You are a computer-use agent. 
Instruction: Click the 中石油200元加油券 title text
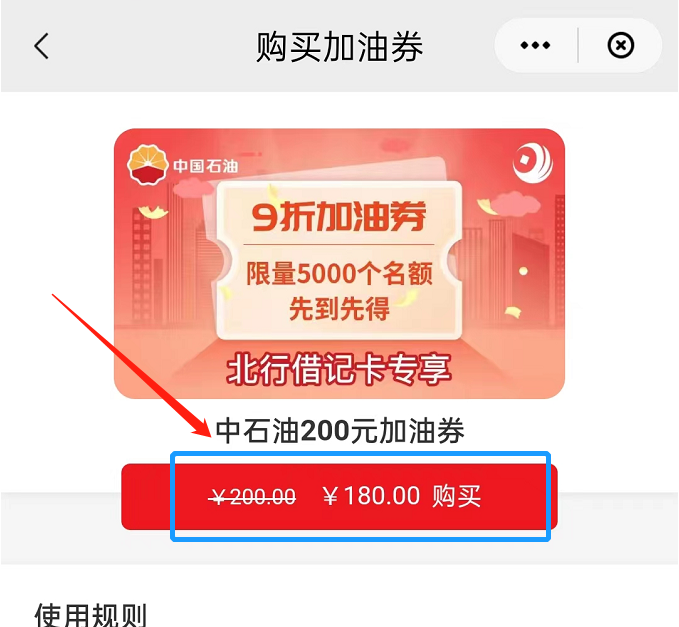click(340, 431)
